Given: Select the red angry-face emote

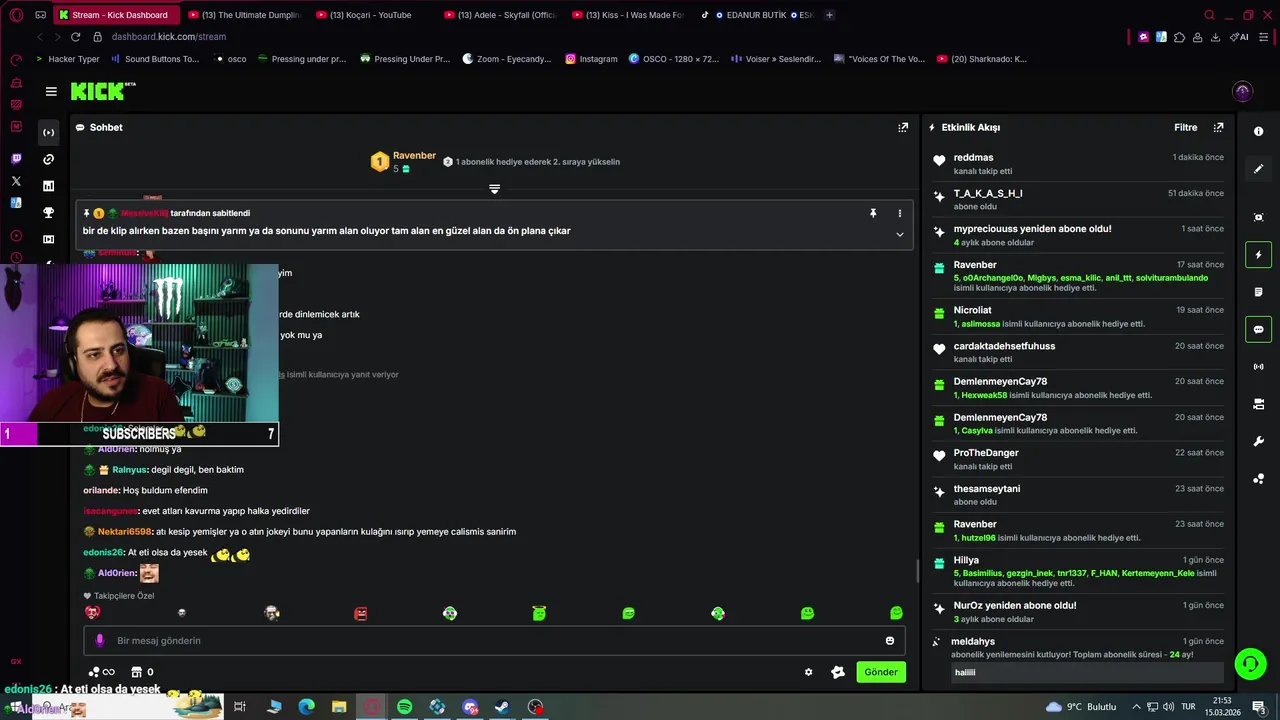Looking at the screenshot, I should click(361, 613).
